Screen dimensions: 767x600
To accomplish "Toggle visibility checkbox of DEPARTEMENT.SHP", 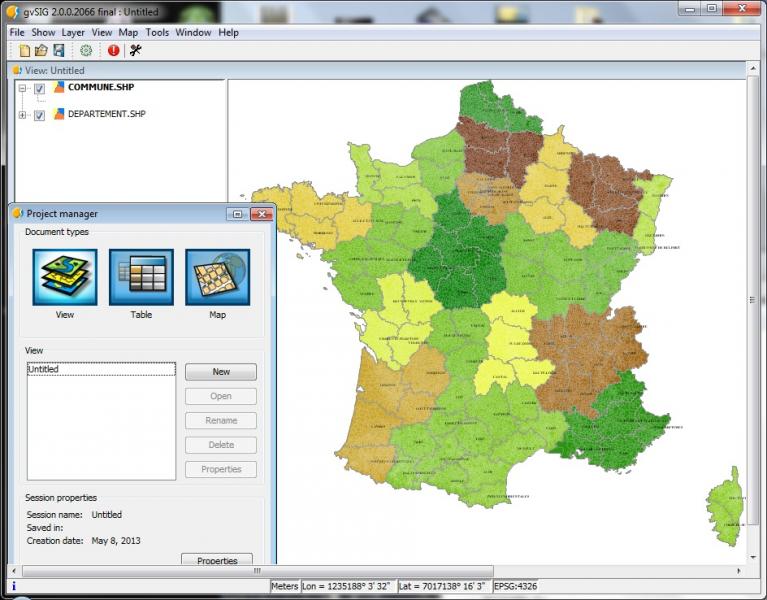I will pyautogui.click(x=40, y=115).
